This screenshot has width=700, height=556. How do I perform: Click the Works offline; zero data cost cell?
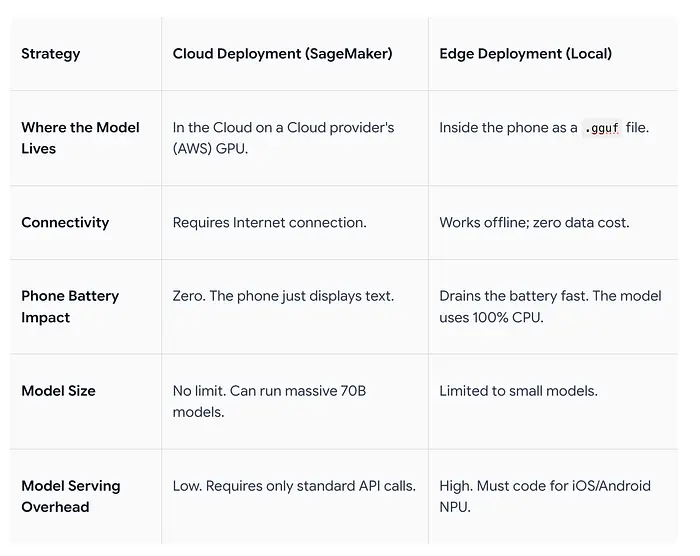(534, 223)
